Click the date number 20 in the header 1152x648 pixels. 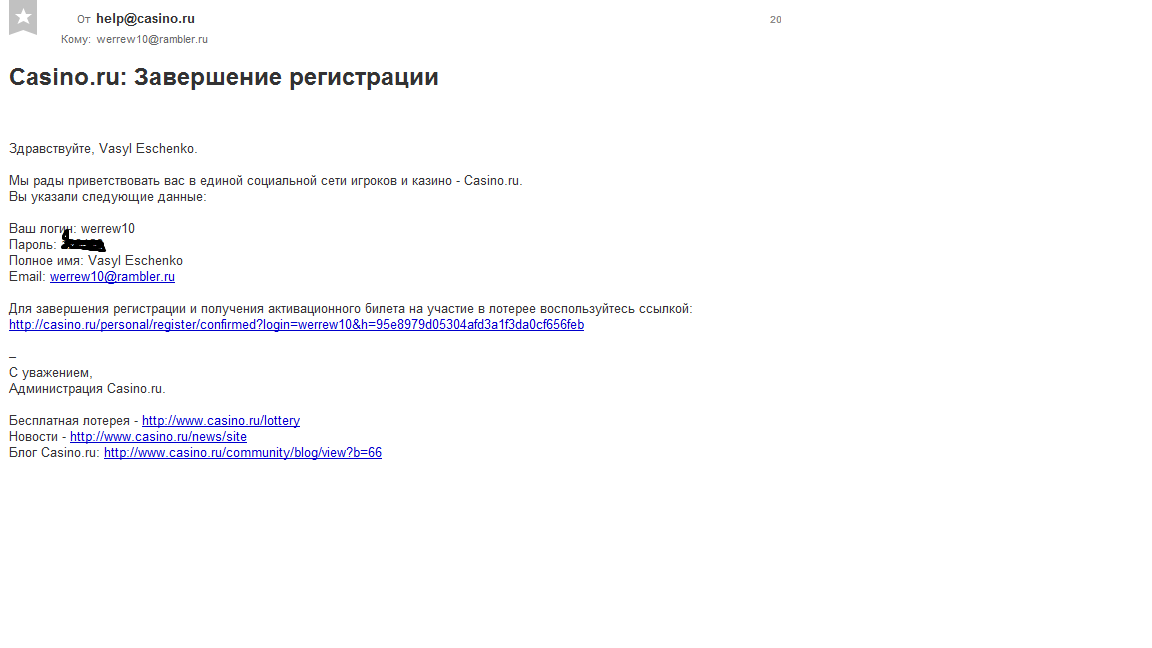coord(776,20)
